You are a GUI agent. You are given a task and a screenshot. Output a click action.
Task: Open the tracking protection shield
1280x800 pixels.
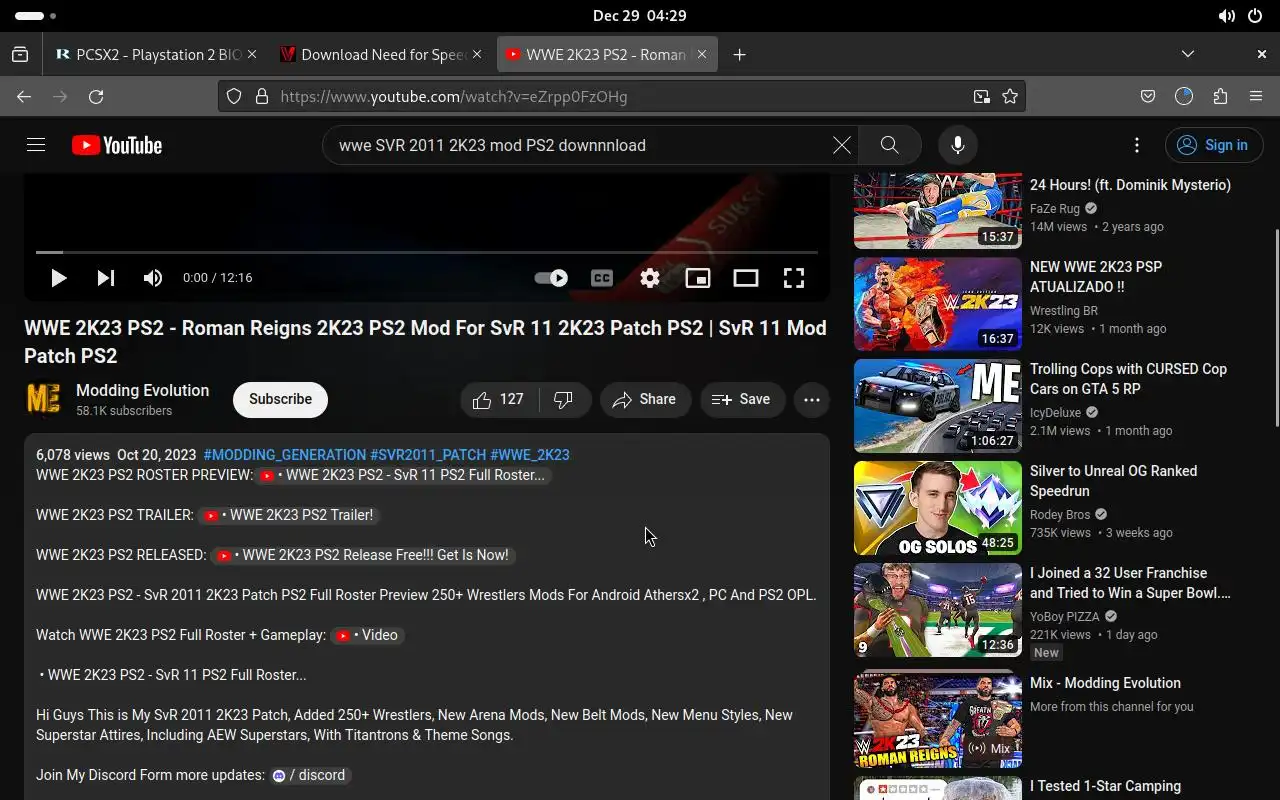click(x=233, y=97)
